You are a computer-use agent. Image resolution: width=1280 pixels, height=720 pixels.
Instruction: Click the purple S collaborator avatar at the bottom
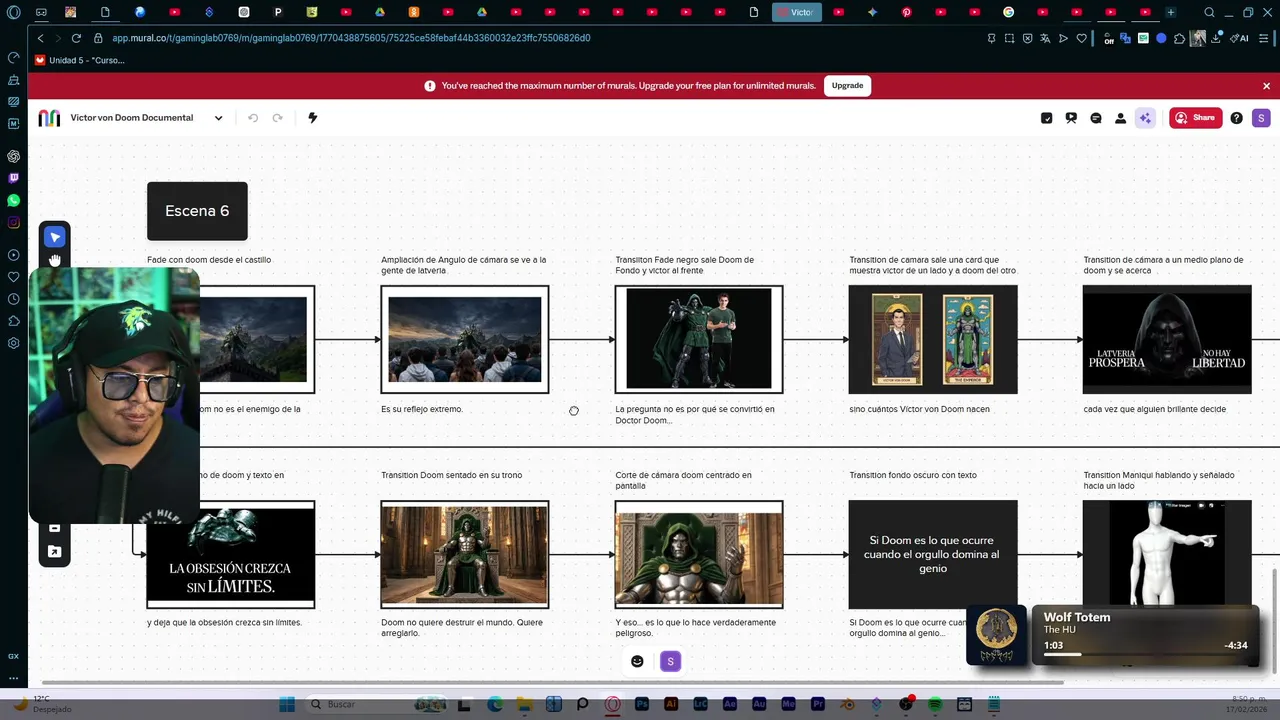[x=671, y=661]
